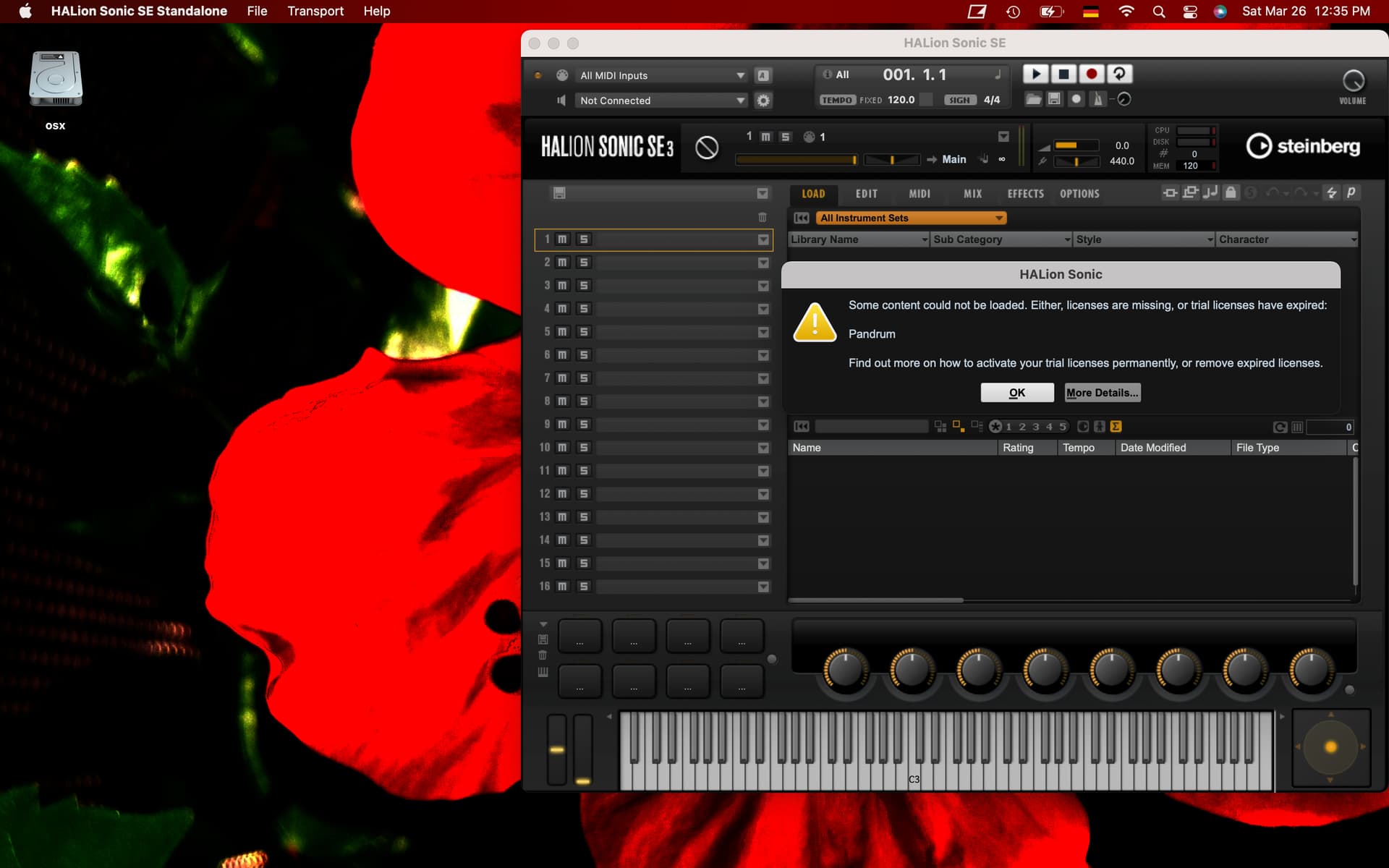Click the TEMPO button
Viewport: 1389px width, 868px height.
[837, 100]
